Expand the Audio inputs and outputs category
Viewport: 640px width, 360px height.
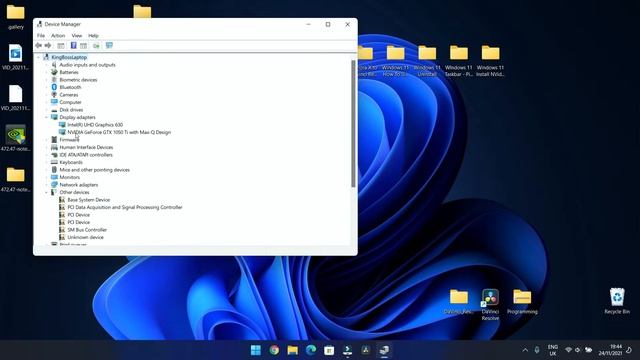click(47, 65)
